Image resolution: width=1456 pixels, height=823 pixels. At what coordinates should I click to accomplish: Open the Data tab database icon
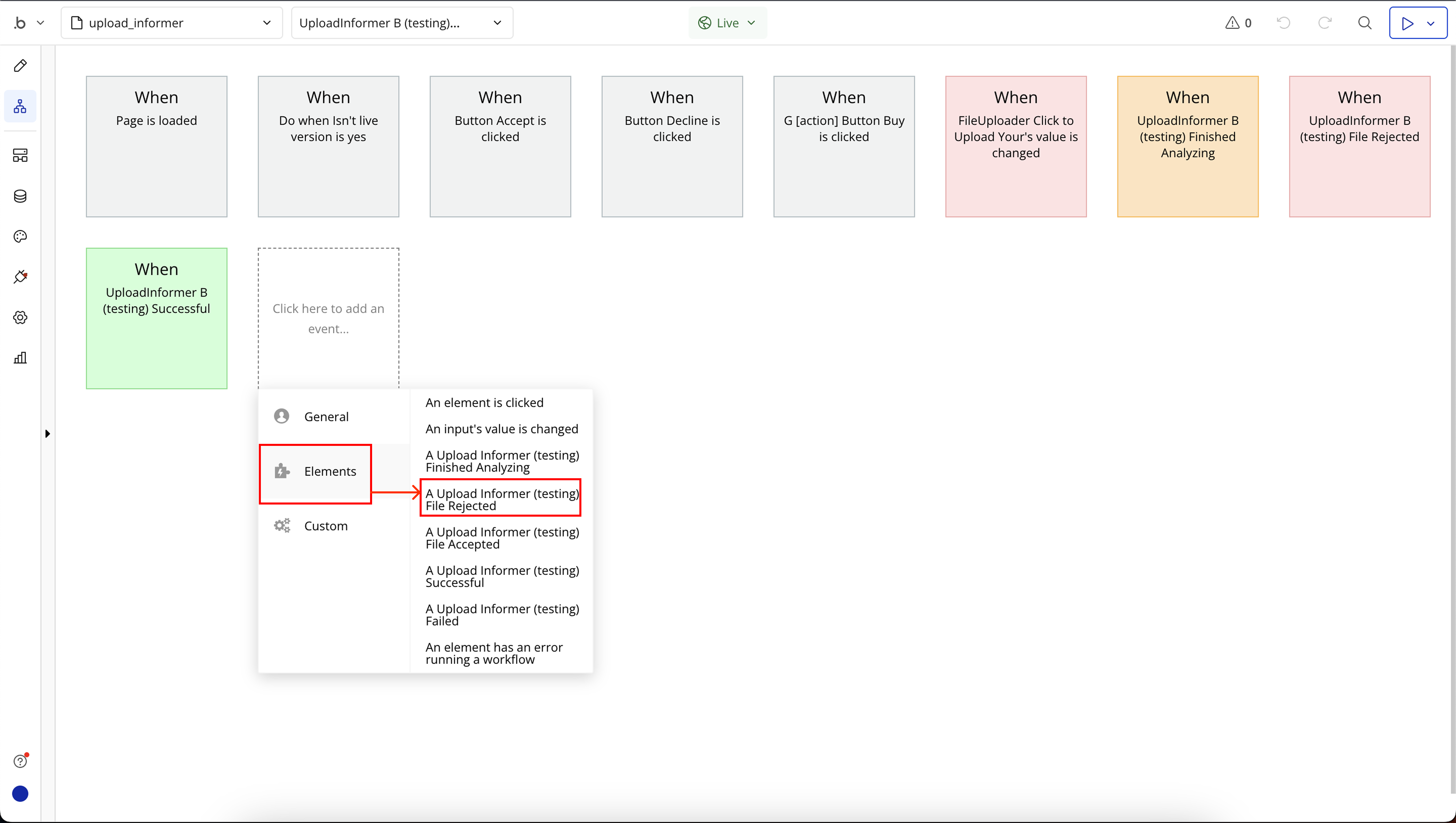(20, 196)
